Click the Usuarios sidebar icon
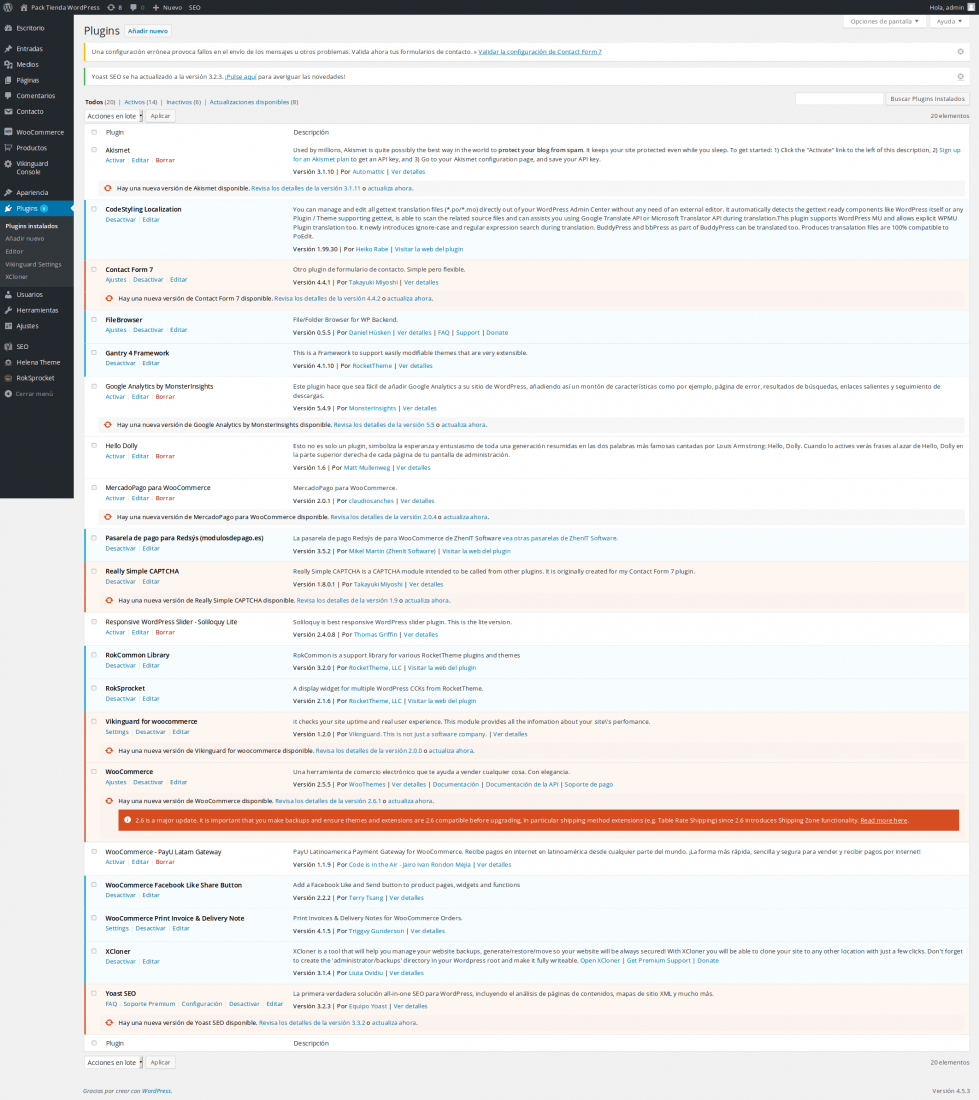Image resolution: width=979 pixels, height=1100 pixels. [x=8, y=295]
